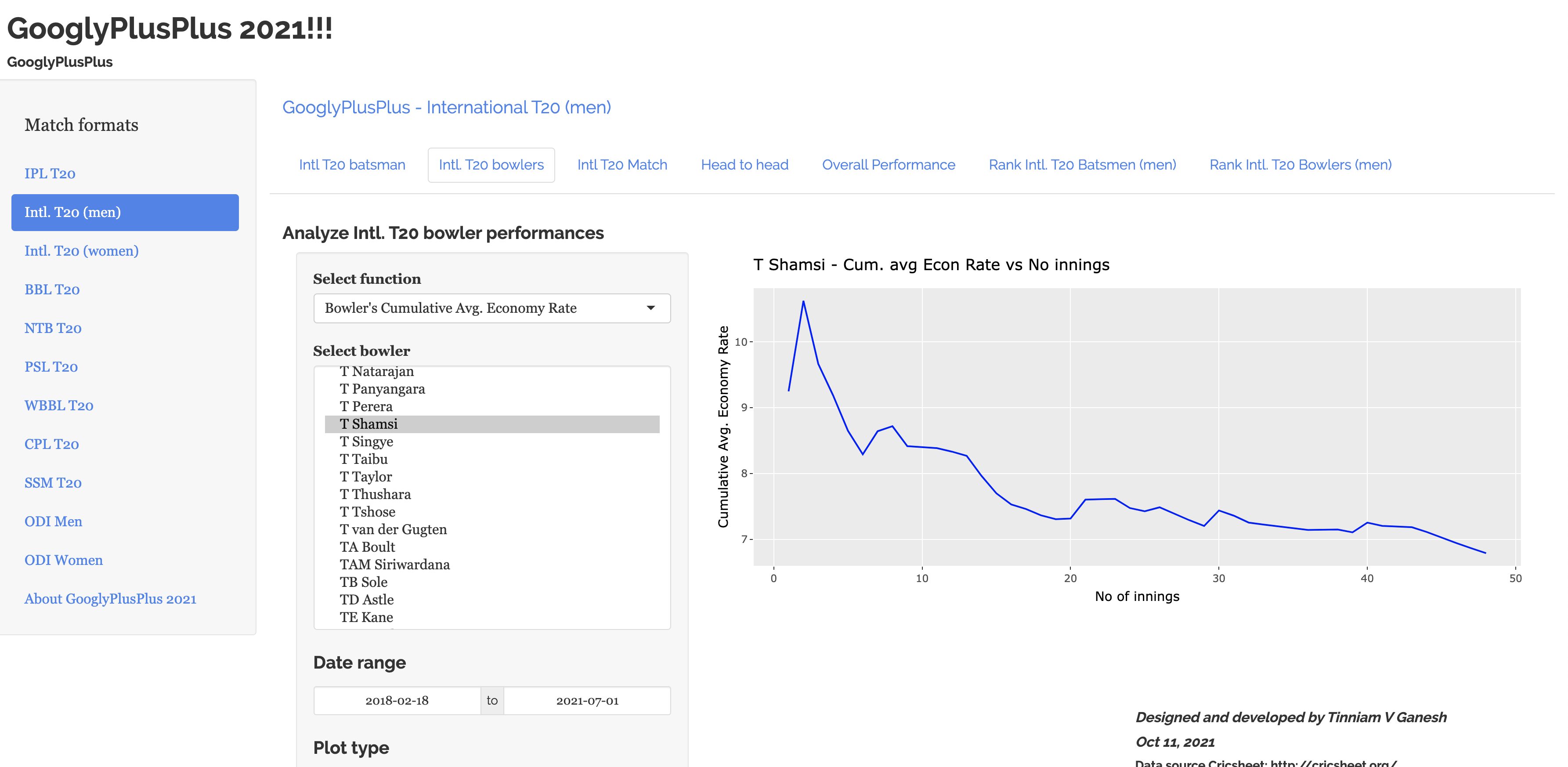This screenshot has width=1568, height=767.
Task: Switch to Intl T20 batsman tab
Action: coord(352,165)
